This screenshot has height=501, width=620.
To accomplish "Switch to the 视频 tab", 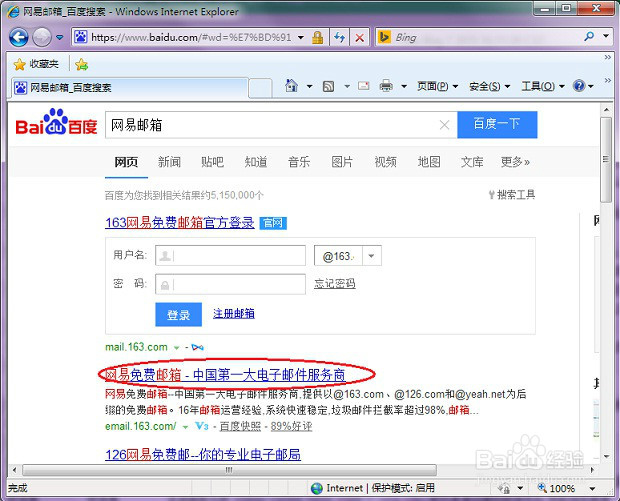I will point(386,162).
